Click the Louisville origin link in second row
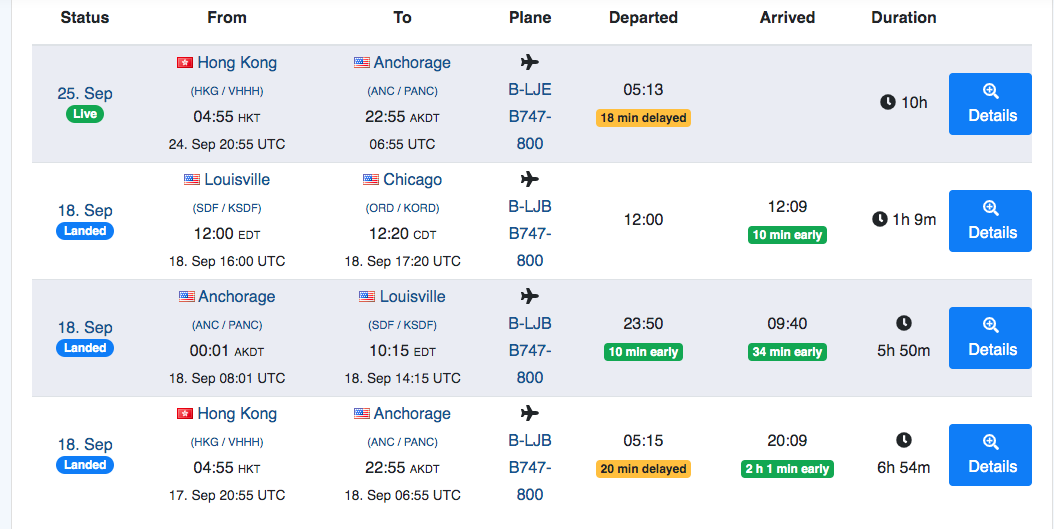Screen dimensions: 1054x529 point(237,180)
